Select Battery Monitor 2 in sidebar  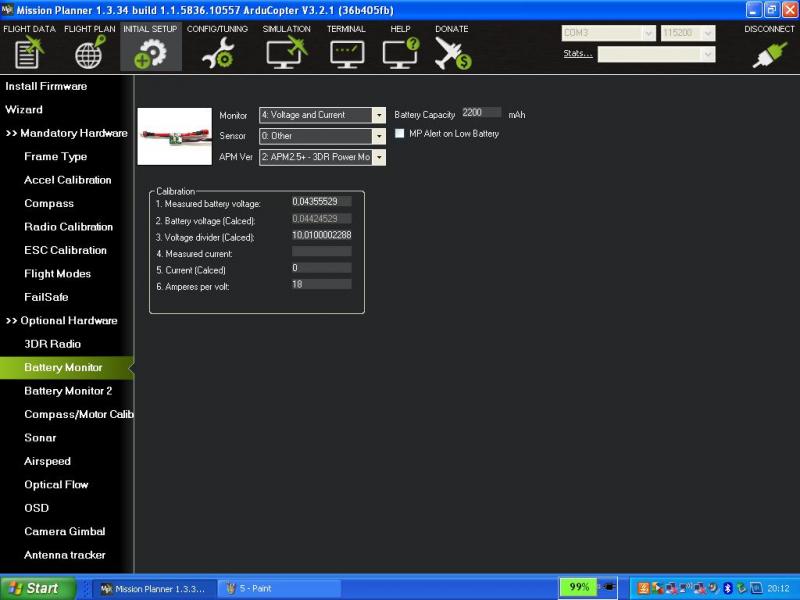(x=68, y=391)
